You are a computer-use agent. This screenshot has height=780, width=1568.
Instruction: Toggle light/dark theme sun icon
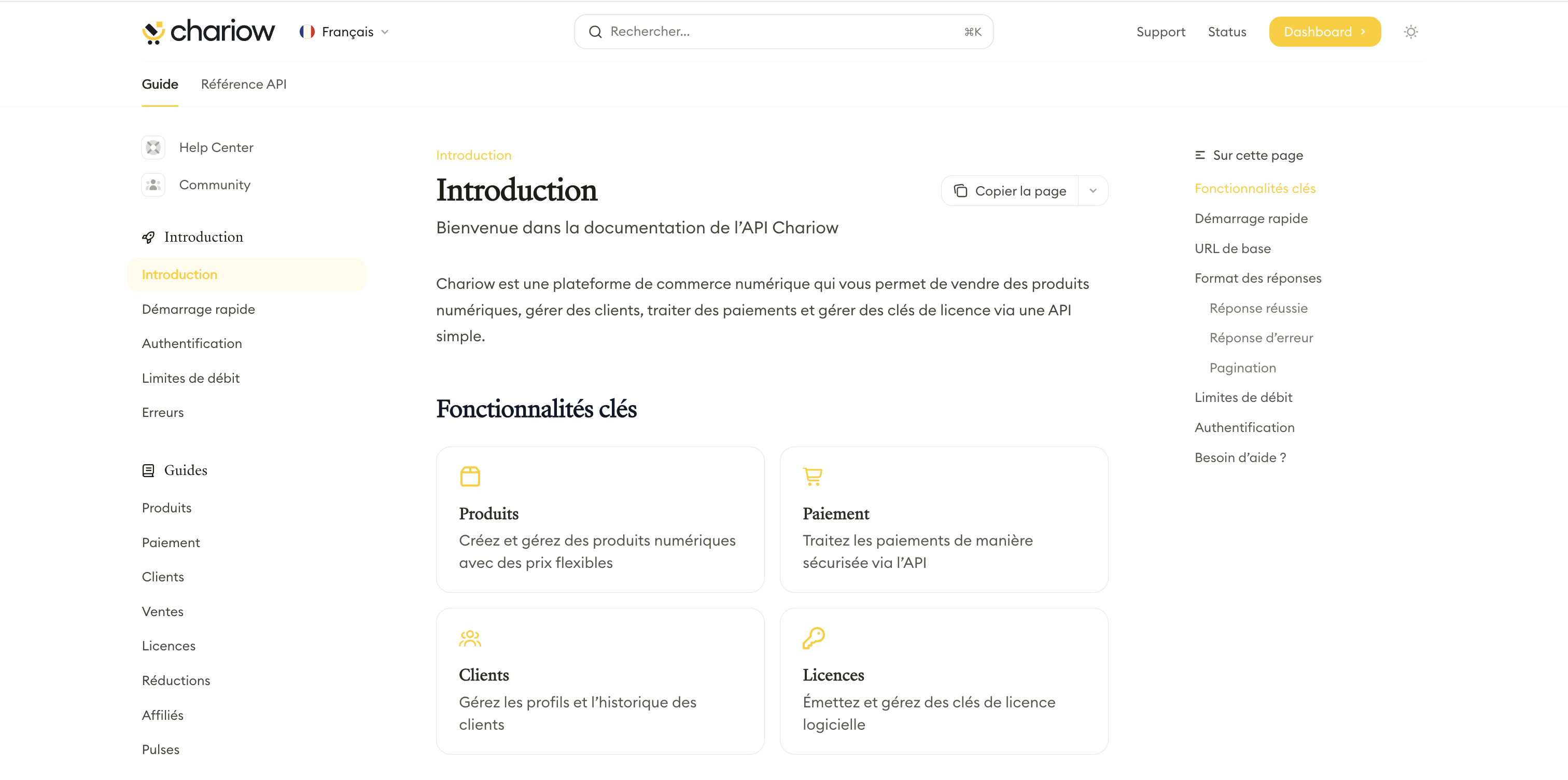[1410, 32]
